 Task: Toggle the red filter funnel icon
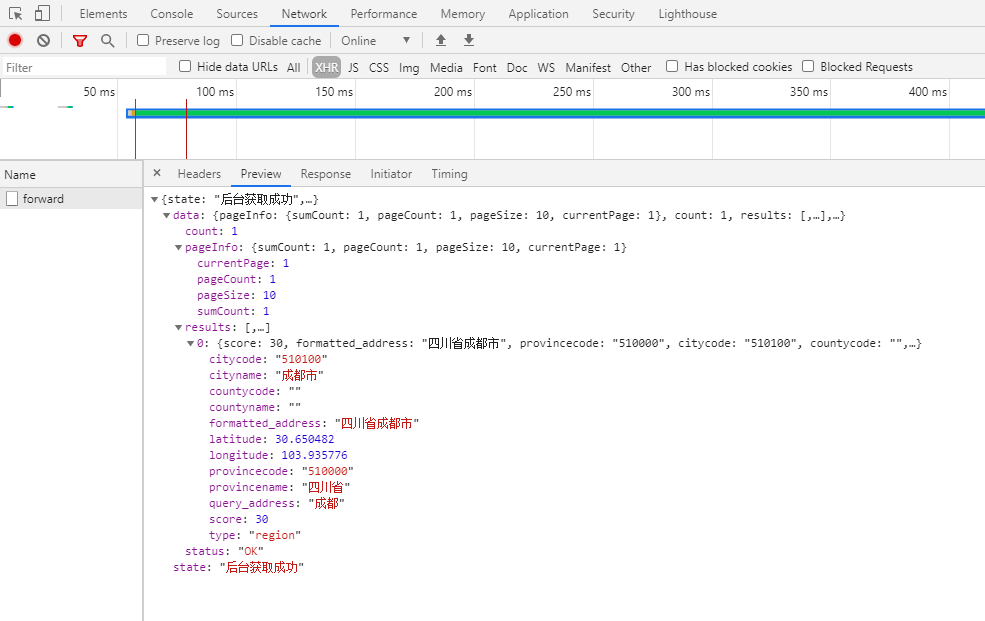[80, 41]
